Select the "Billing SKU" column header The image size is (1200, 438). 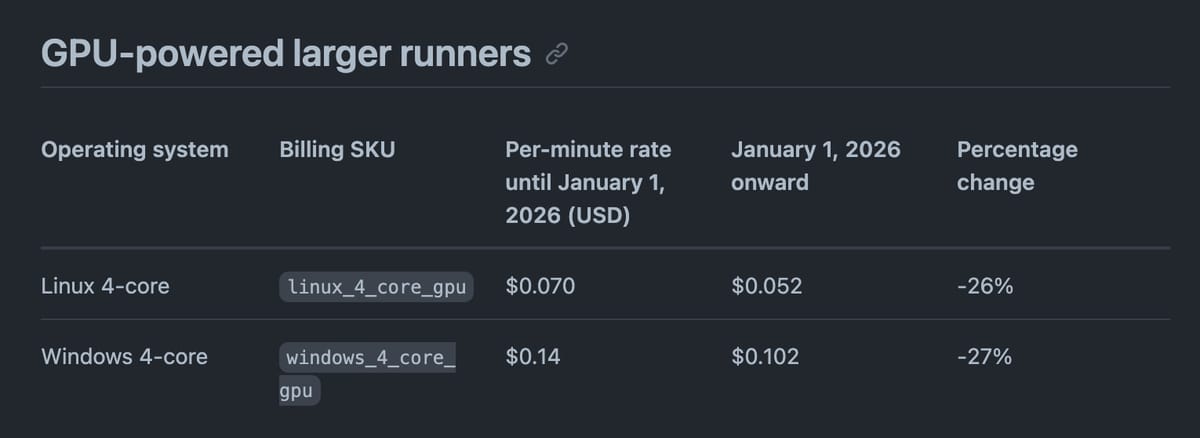[337, 150]
